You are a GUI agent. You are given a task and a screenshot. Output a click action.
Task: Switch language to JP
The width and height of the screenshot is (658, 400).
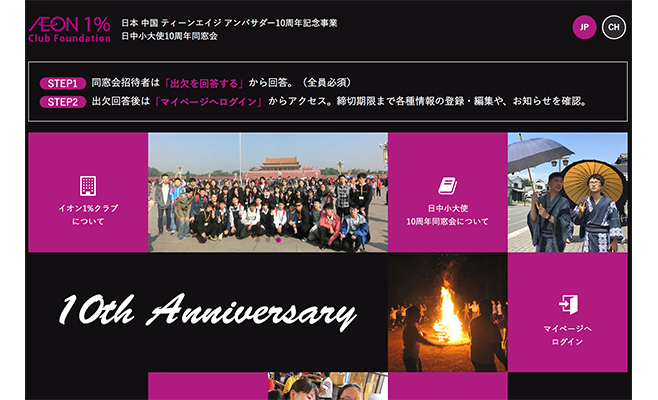click(x=584, y=27)
